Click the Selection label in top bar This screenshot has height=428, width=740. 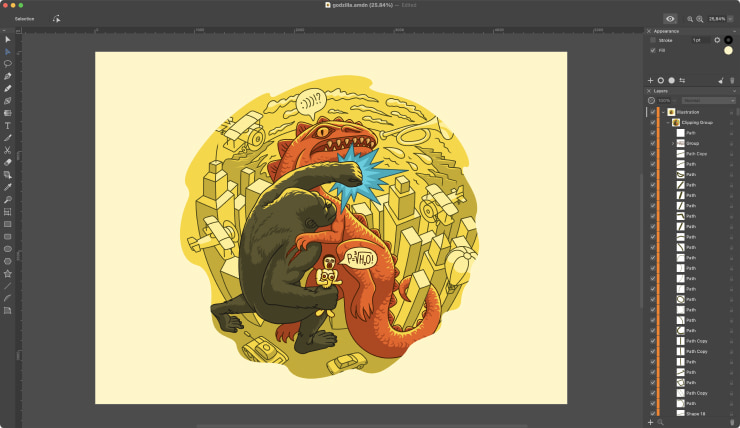pyautogui.click(x=24, y=19)
